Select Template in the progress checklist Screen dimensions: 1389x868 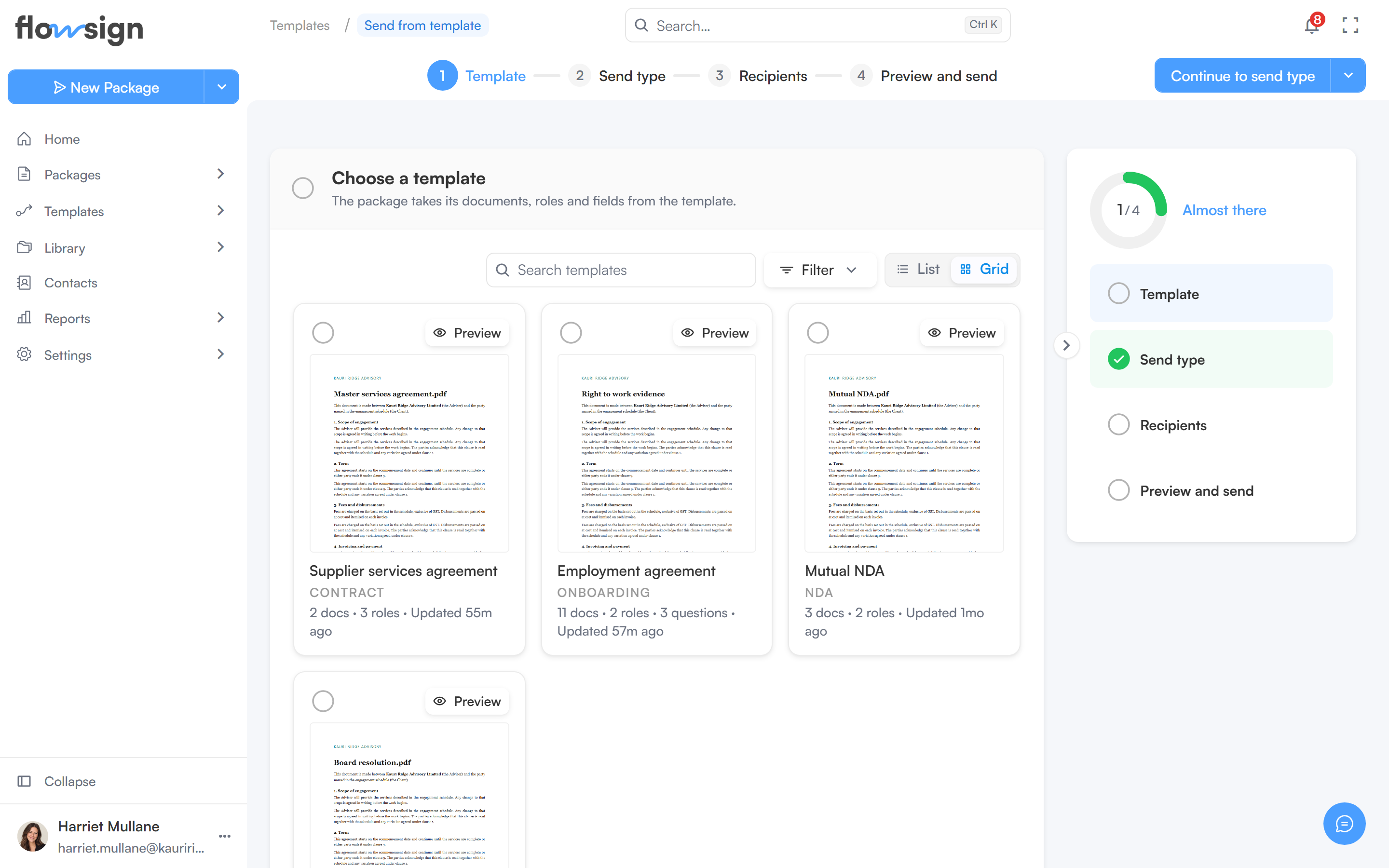click(x=1211, y=293)
